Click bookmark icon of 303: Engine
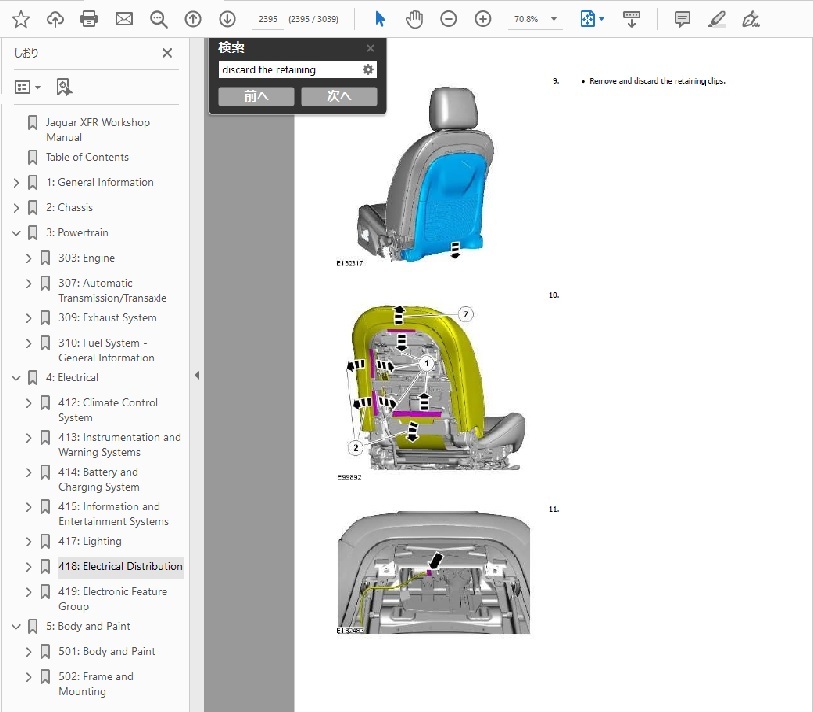 pos(46,258)
